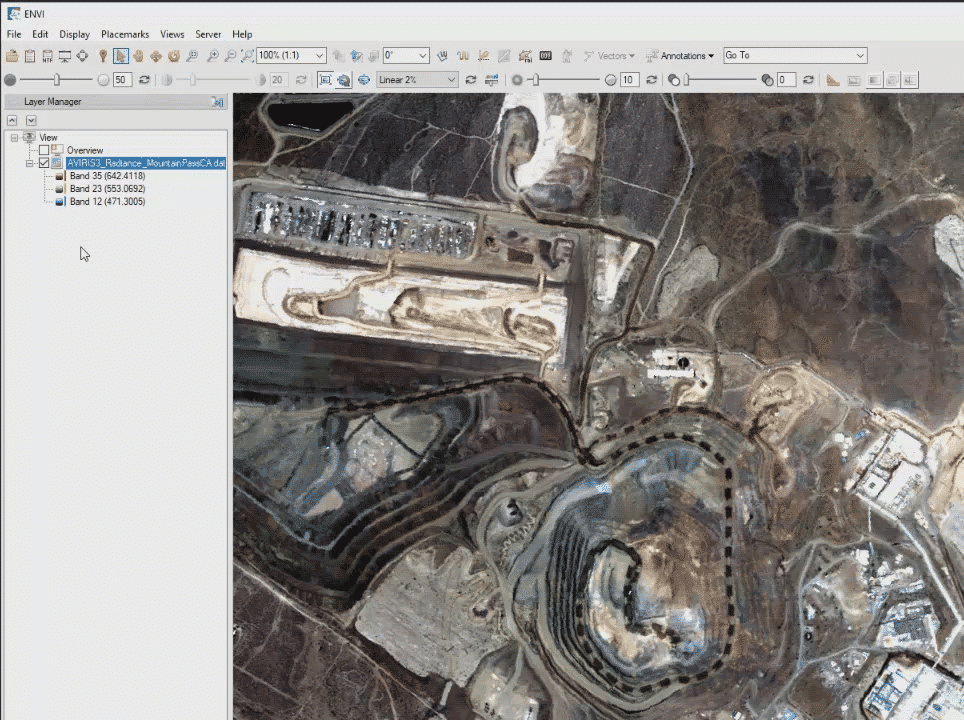Open the Linear 2% stretch type dropdown

tap(451, 80)
